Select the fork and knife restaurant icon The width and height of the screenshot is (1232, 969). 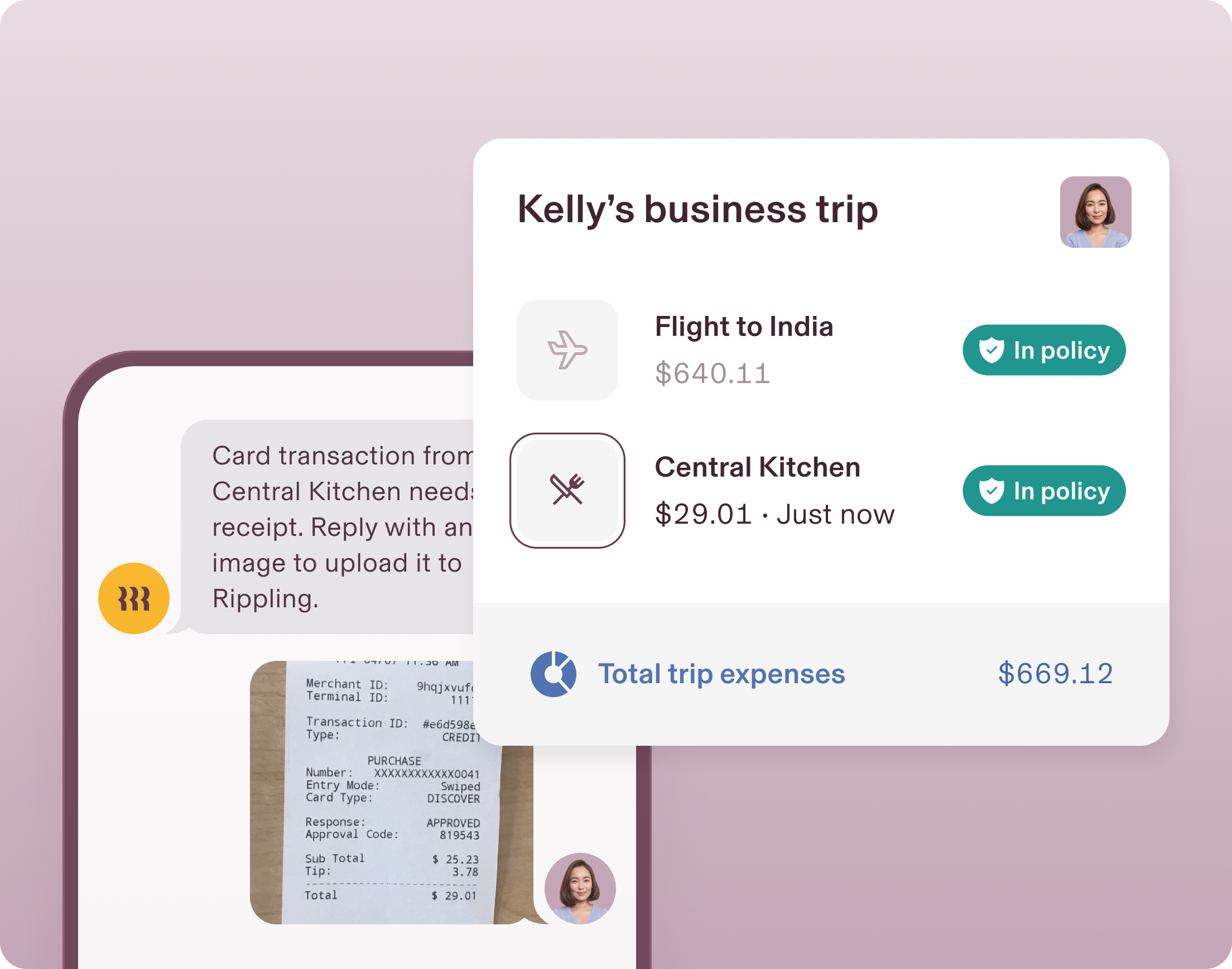click(567, 490)
